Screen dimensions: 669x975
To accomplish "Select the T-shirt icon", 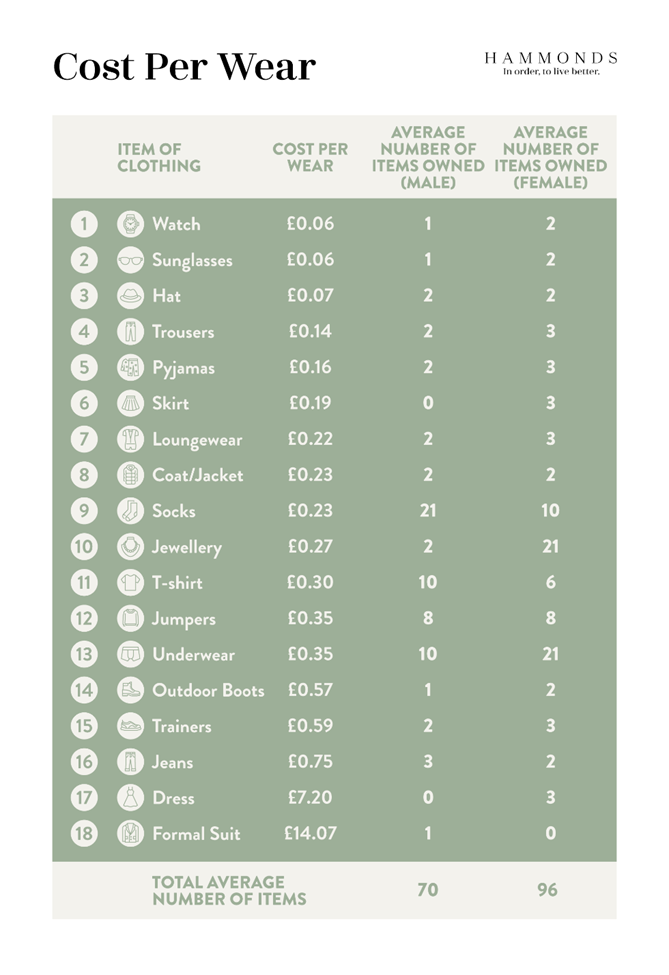I will pyautogui.click(x=130, y=583).
